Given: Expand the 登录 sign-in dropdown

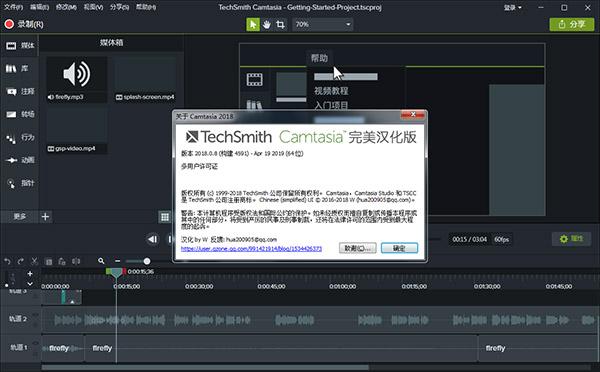Looking at the screenshot, I should pyautogui.click(x=512, y=7).
